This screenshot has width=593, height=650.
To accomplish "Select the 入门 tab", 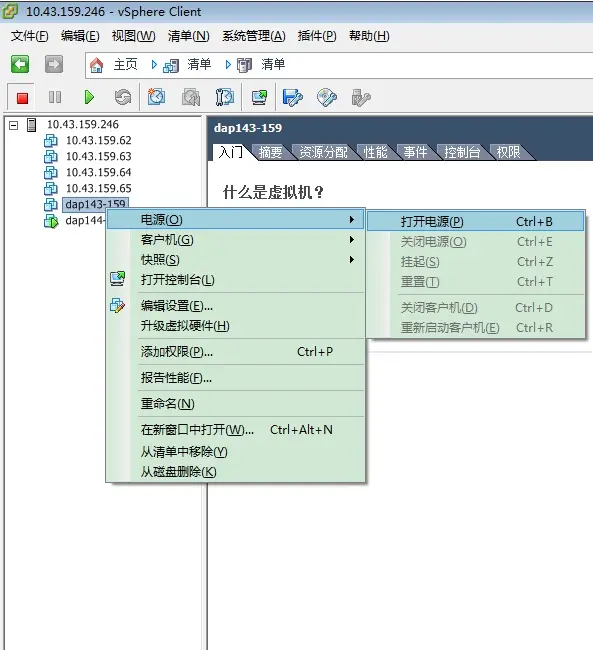I will 231,152.
